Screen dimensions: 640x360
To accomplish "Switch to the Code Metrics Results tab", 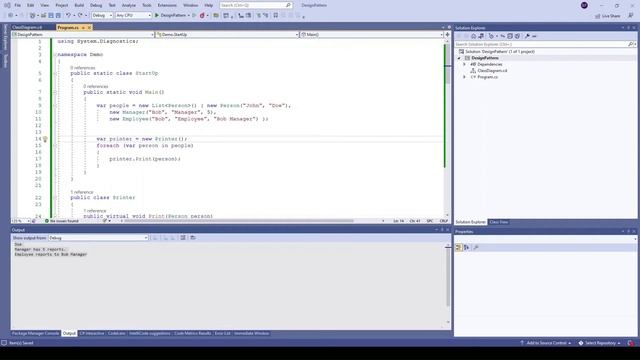I will 193,333.
